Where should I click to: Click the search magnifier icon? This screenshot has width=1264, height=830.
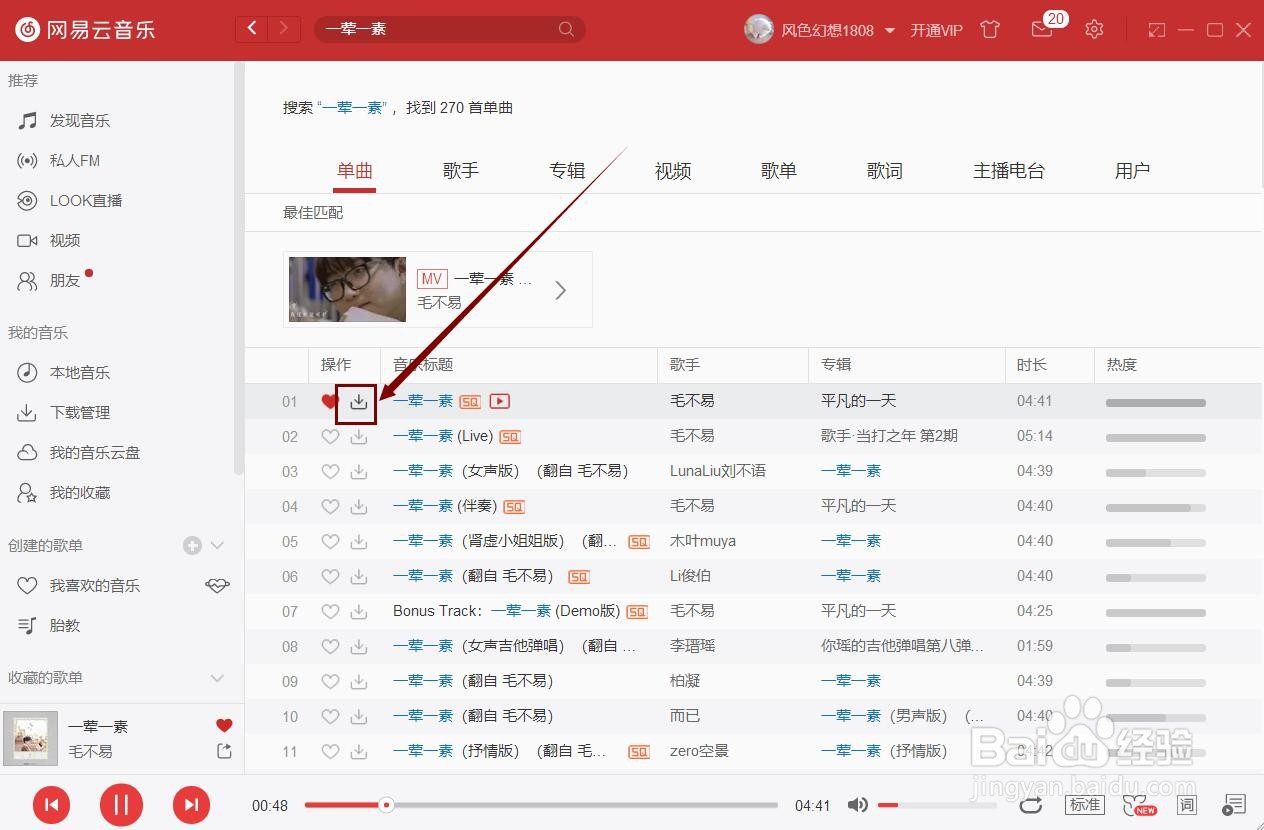566,29
